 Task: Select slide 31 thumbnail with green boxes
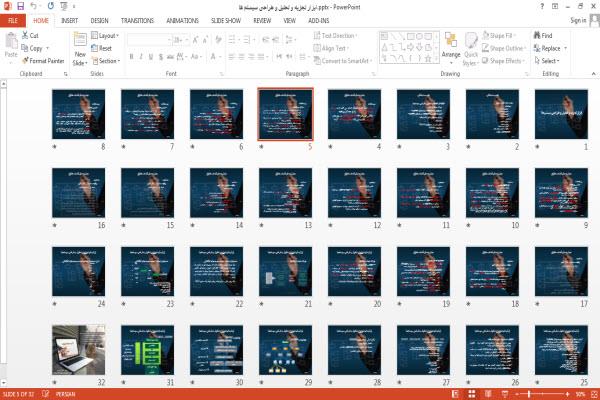(x=147, y=350)
